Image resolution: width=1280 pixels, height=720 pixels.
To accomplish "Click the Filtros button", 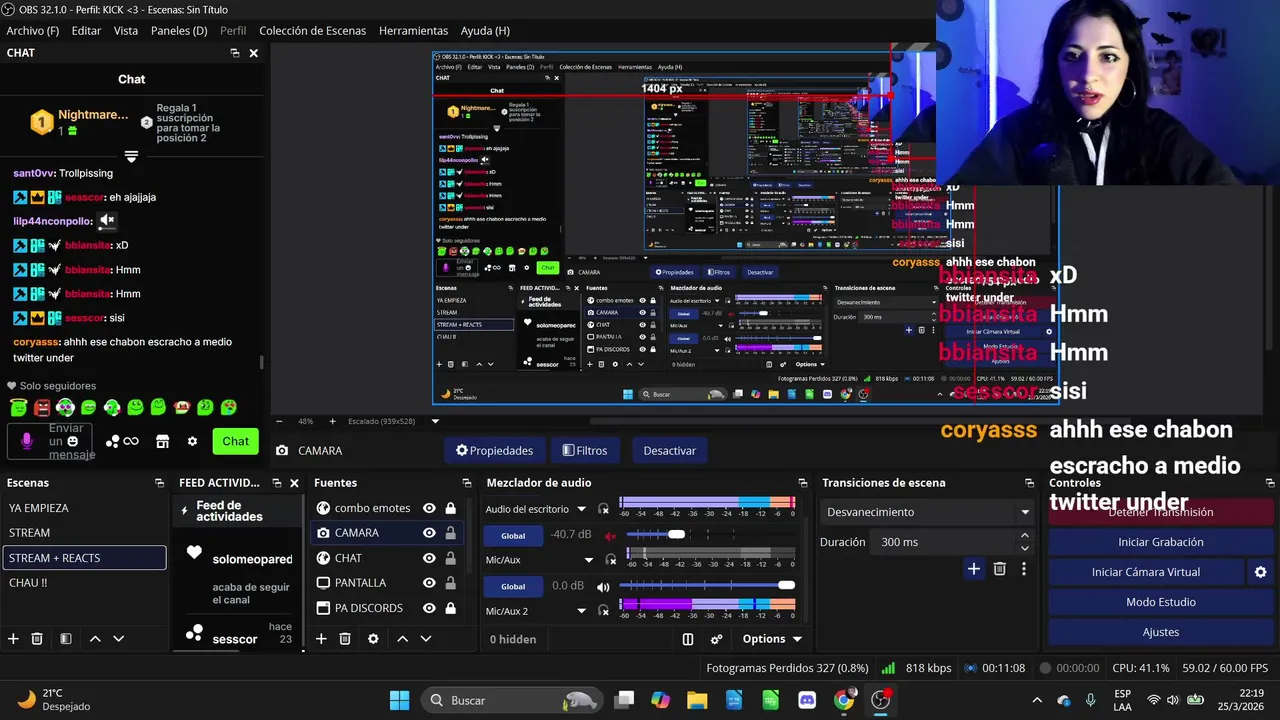I will [x=585, y=451].
